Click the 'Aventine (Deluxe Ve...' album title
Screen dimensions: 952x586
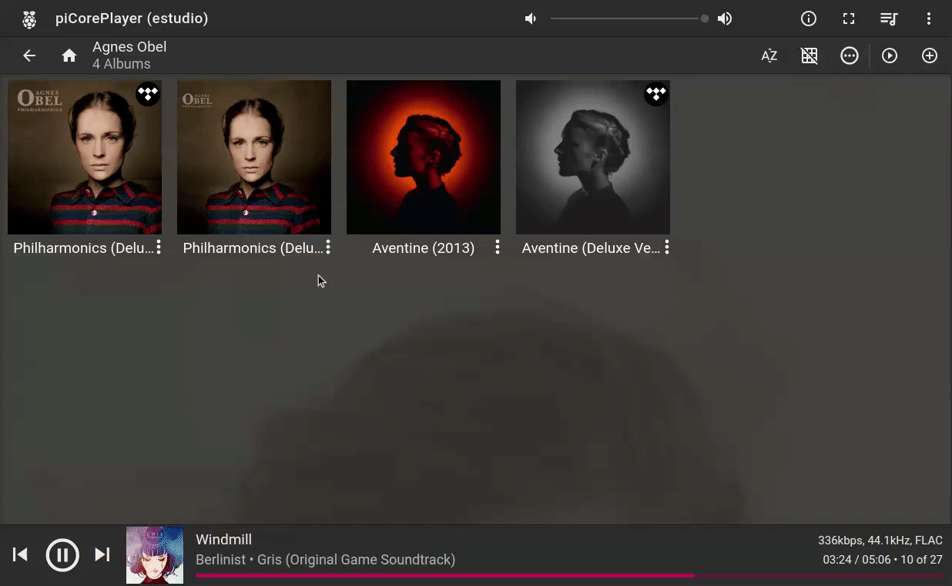pos(591,248)
